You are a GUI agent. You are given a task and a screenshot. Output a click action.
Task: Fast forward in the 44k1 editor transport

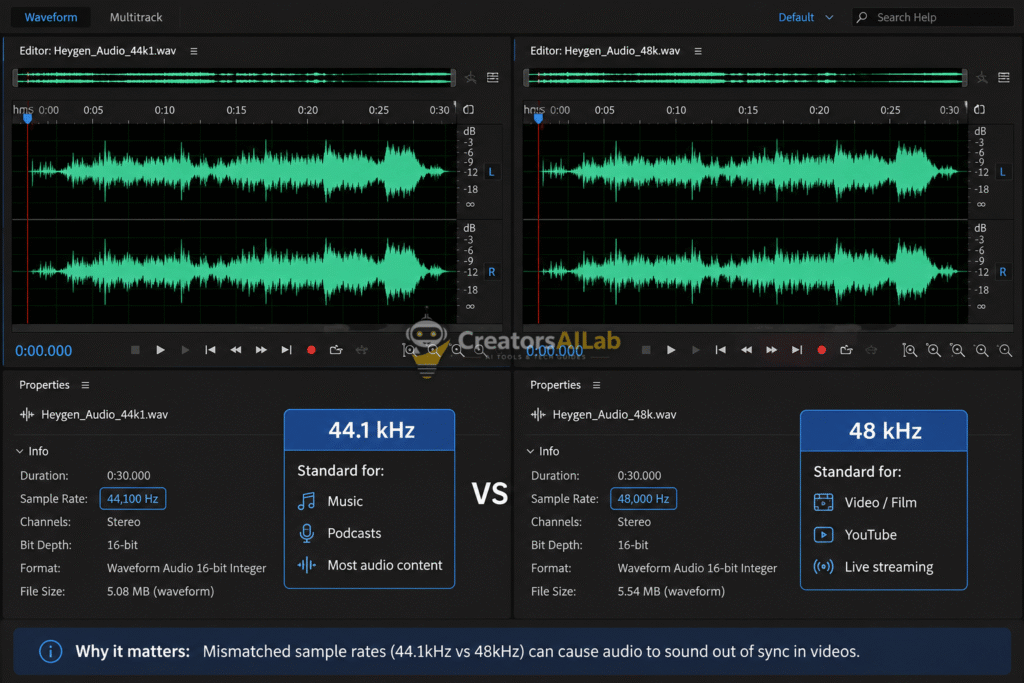point(261,350)
